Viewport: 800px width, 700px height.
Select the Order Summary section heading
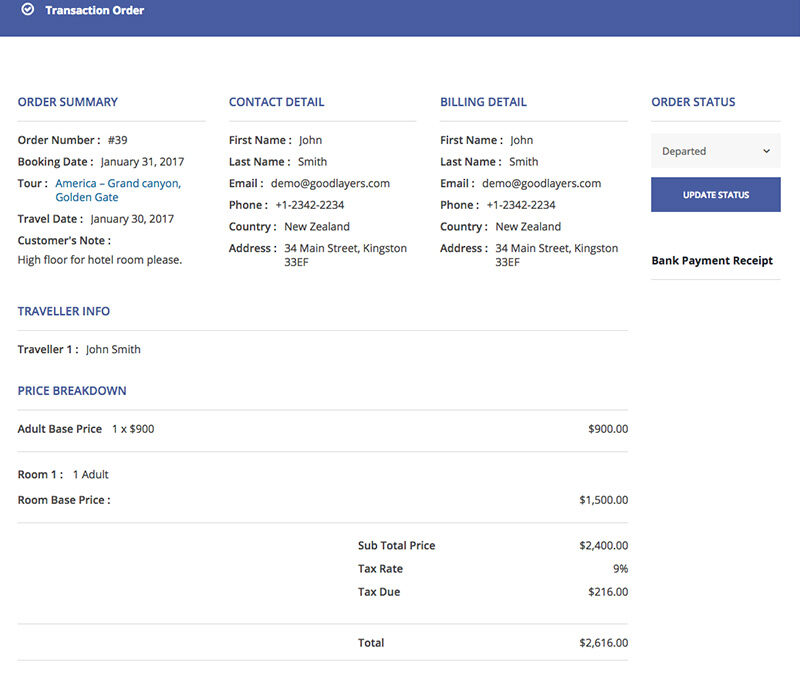pyautogui.click(x=68, y=102)
